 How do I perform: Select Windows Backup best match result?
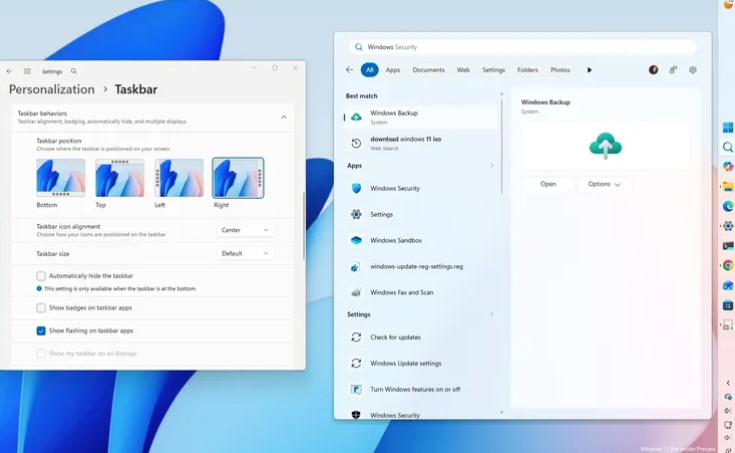[420, 117]
